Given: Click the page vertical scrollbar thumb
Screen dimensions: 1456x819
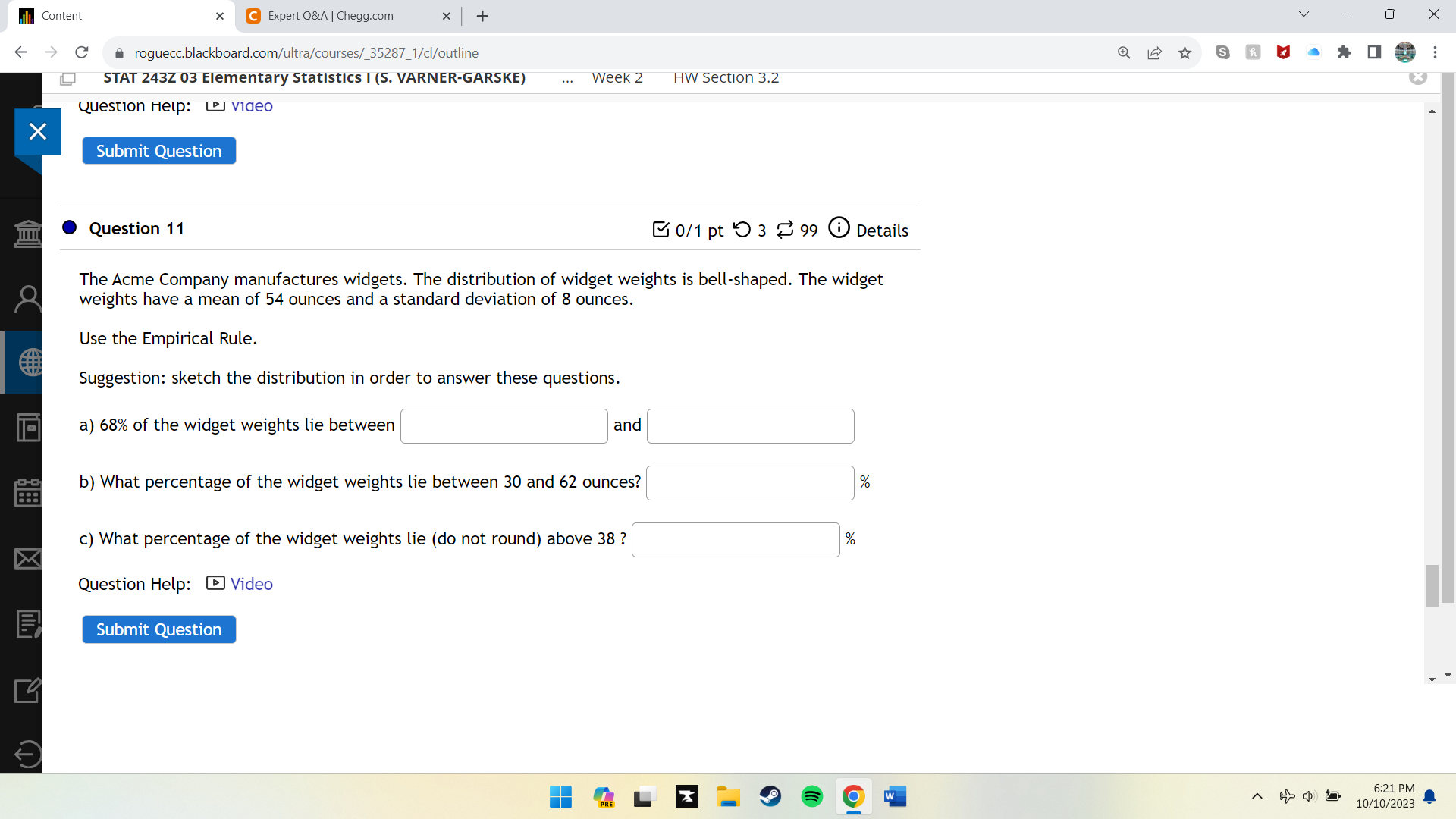Looking at the screenshot, I should click(x=1432, y=585).
